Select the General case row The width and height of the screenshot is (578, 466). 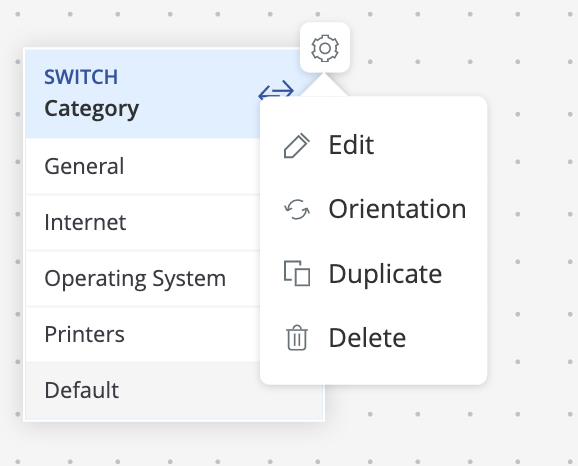pos(143,166)
